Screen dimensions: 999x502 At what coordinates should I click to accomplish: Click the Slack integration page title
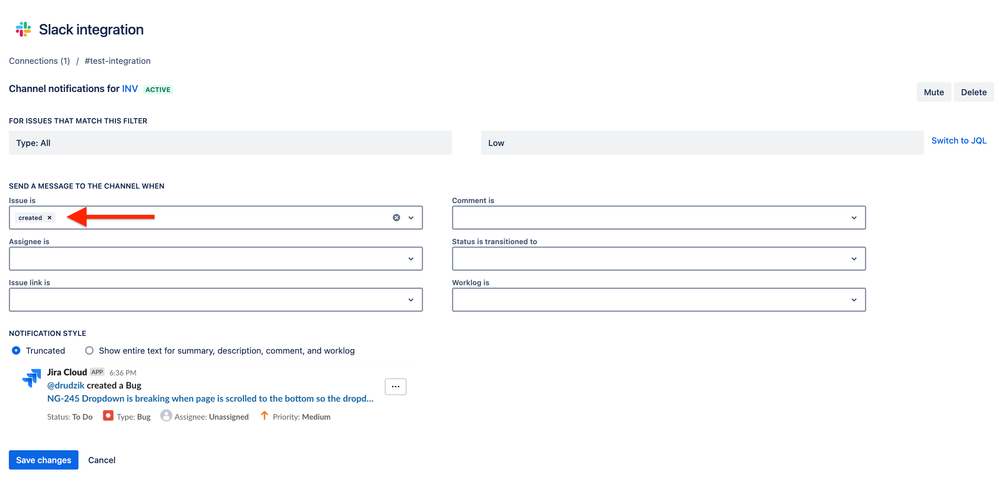(91, 29)
